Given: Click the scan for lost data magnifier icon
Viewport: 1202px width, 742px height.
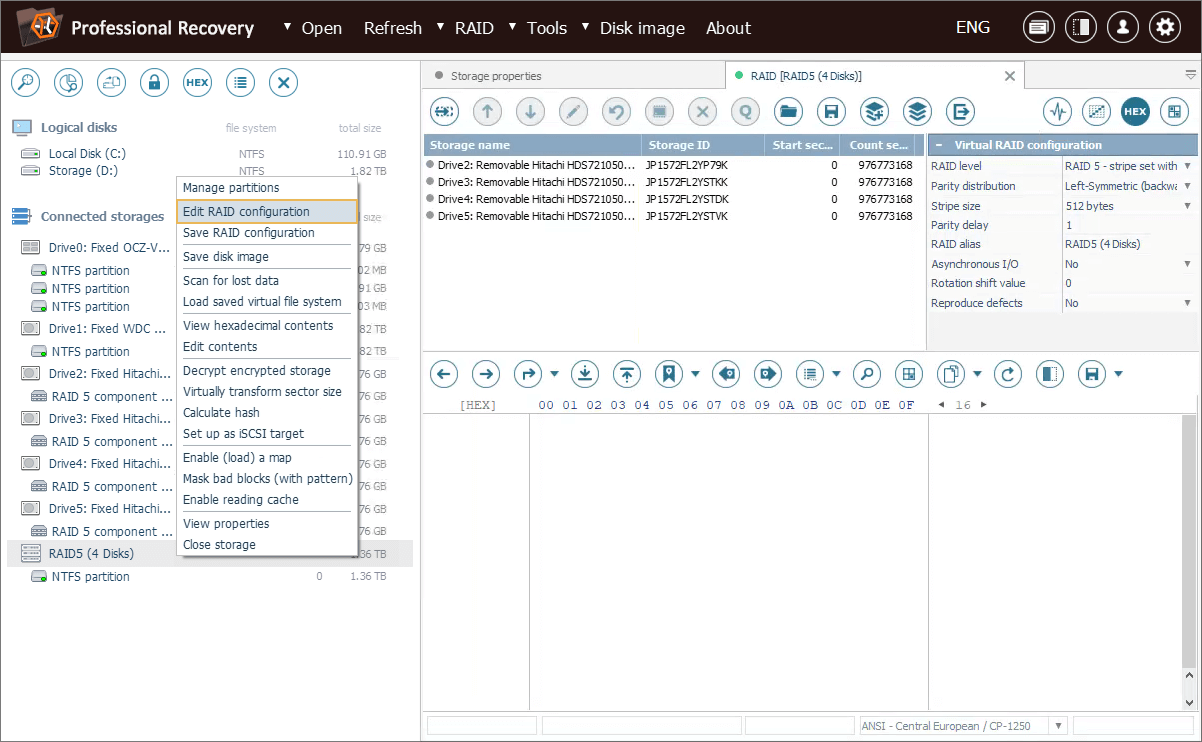Looking at the screenshot, I should pos(25,83).
